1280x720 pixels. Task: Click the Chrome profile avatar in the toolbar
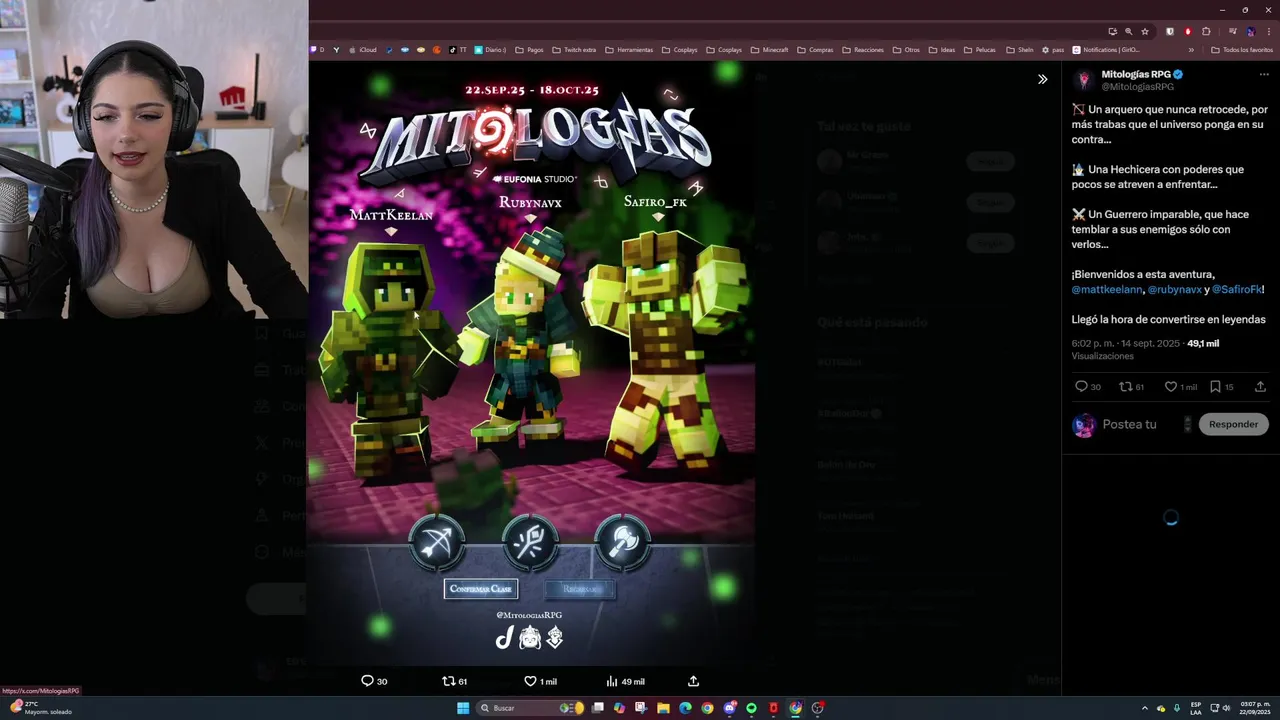(x=1250, y=31)
